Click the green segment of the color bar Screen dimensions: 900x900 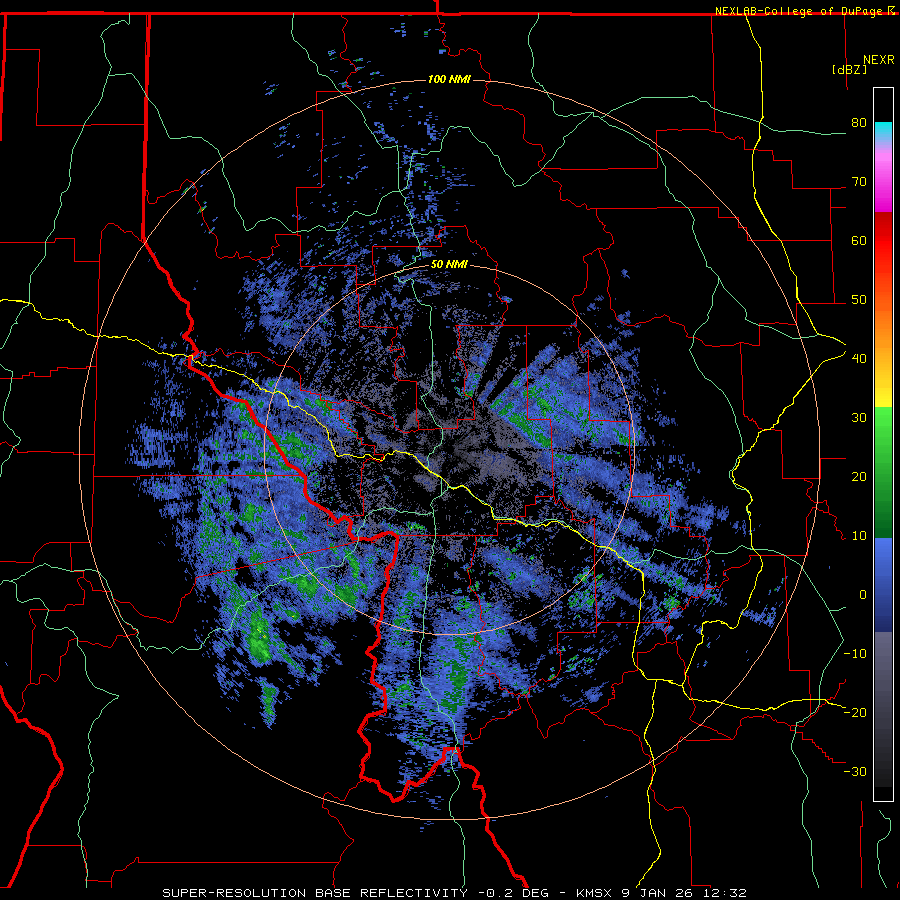tap(883, 472)
